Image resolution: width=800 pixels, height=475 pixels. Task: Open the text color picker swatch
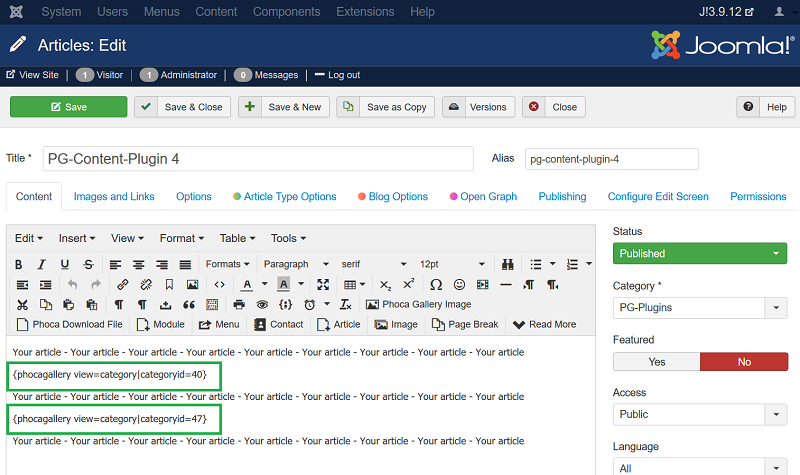pos(247,285)
